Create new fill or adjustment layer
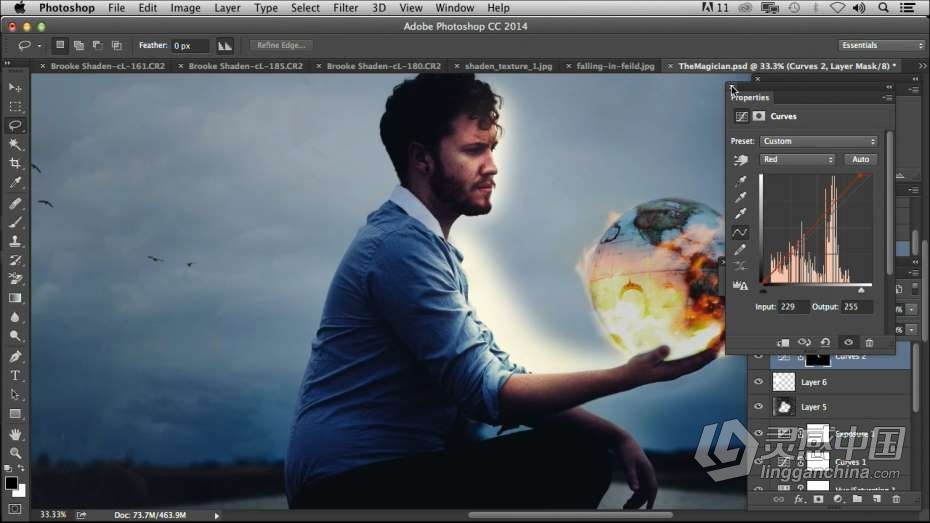The height and width of the screenshot is (523, 930). pyautogui.click(x=837, y=499)
